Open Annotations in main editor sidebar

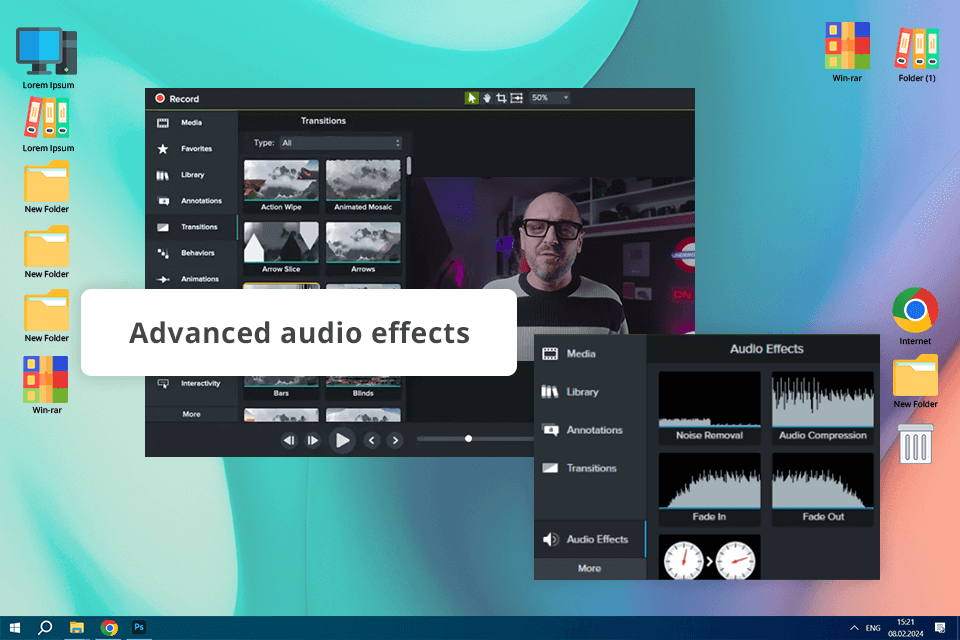pyautogui.click(x=191, y=201)
